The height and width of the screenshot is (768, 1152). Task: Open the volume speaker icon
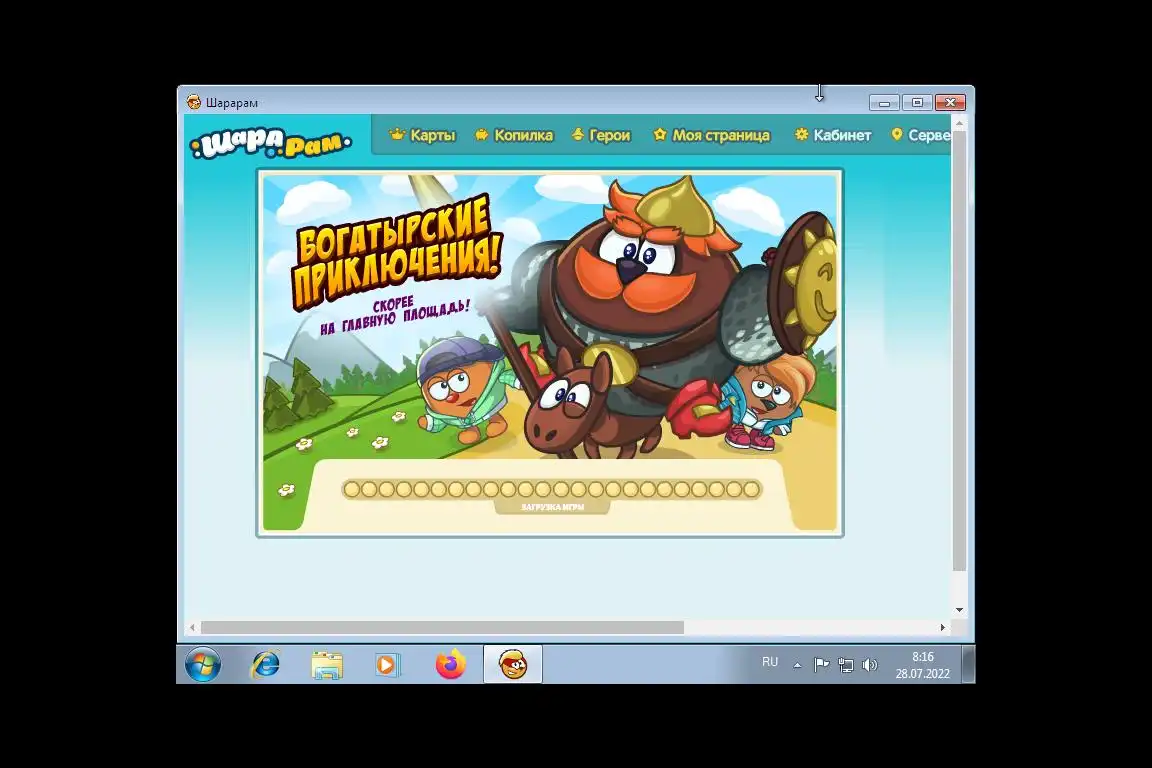coord(870,665)
